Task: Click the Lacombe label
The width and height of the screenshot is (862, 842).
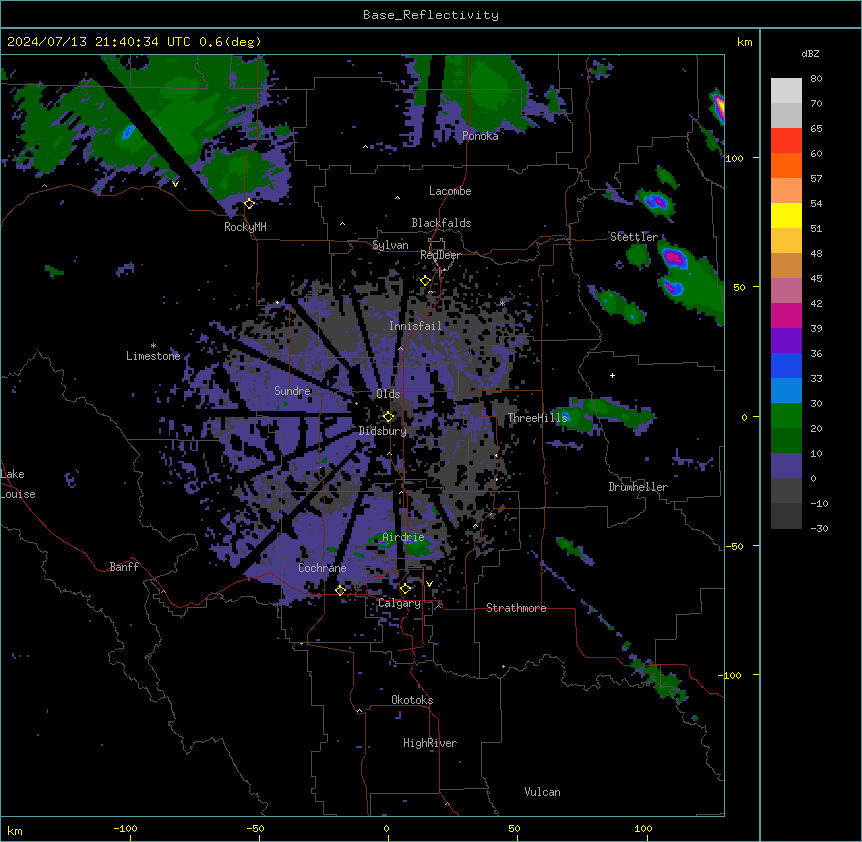Action: (x=450, y=191)
